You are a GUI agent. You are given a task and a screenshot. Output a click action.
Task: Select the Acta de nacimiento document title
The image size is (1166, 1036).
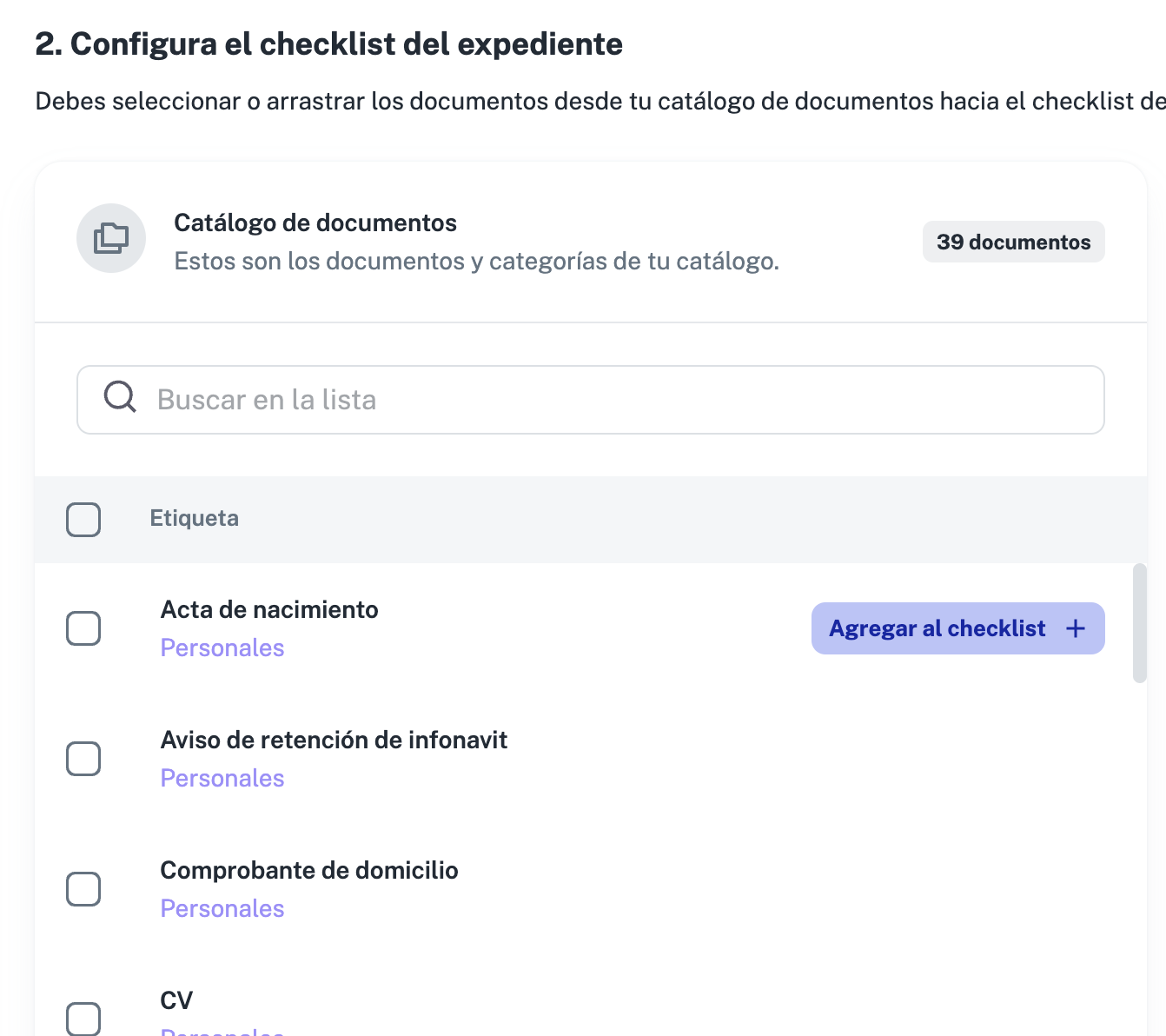(x=269, y=609)
